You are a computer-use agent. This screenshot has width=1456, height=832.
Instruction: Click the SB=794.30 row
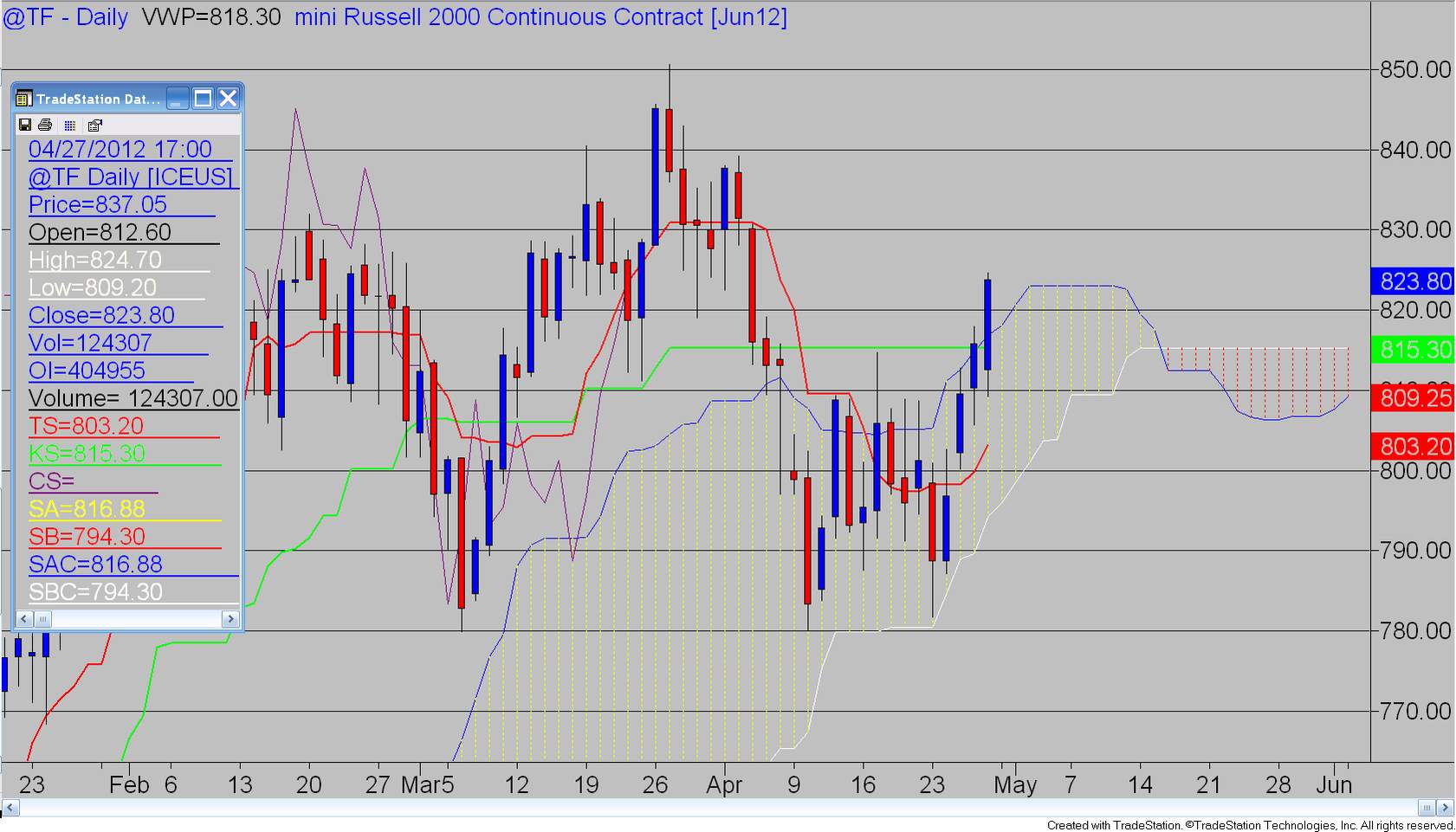[87, 537]
